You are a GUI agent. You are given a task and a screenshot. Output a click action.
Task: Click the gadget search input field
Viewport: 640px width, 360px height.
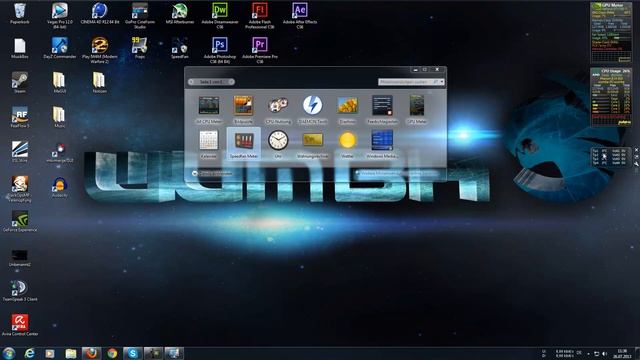click(408, 82)
